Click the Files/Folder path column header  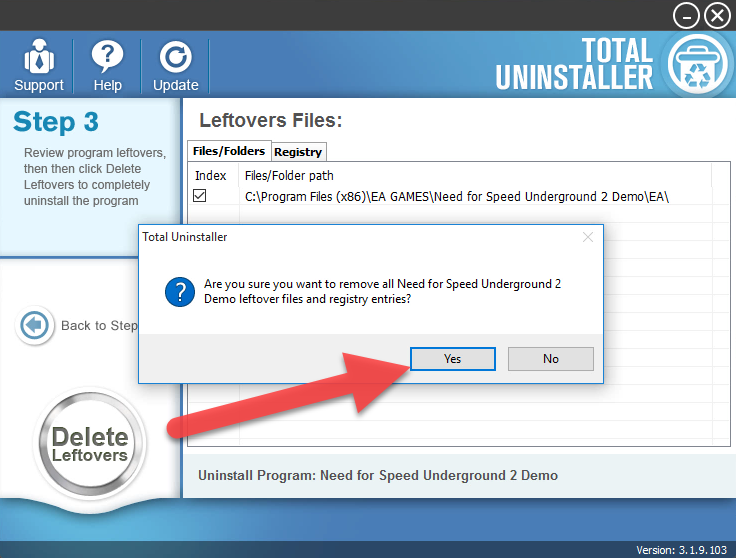289,176
